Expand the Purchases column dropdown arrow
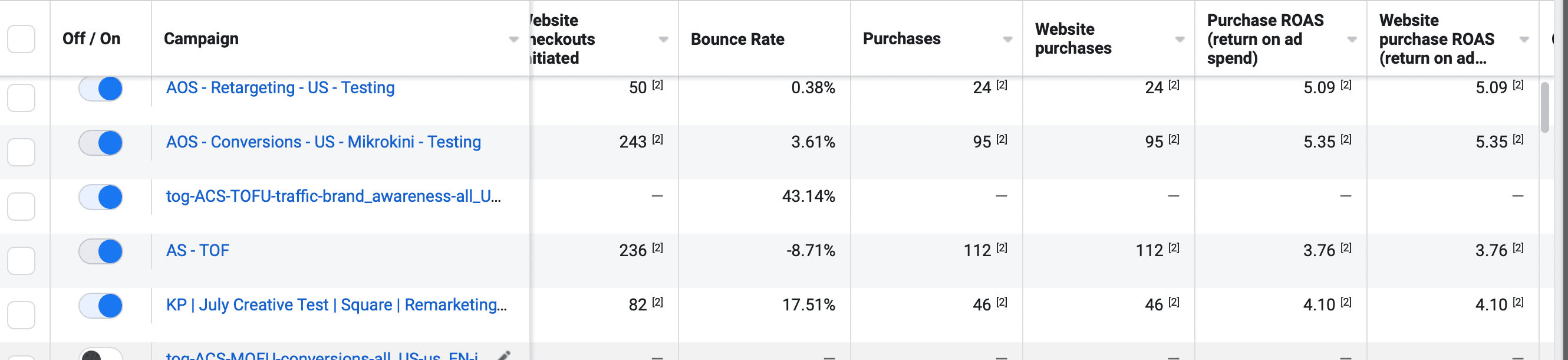The height and width of the screenshot is (360, 1568). pos(1007,40)
